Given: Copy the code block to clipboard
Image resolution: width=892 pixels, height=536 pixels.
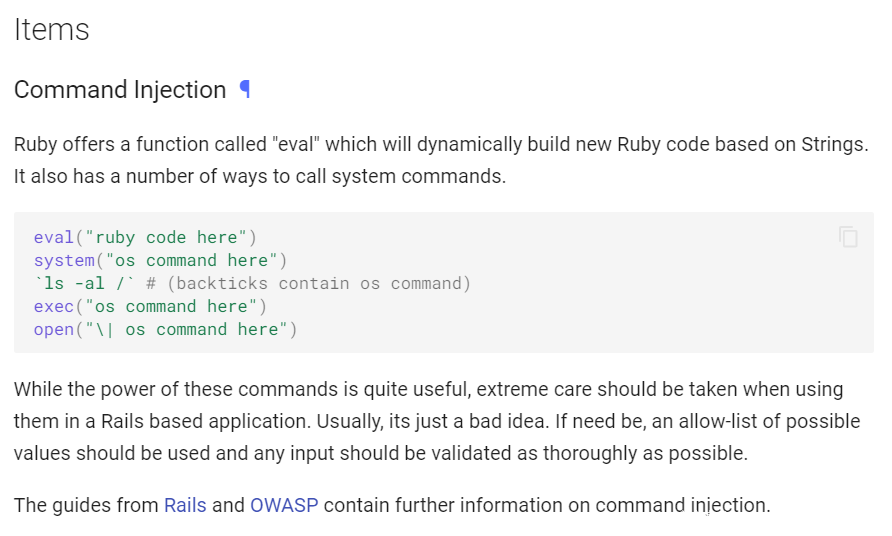Looking at the screenshot, I should (x=848, y=237).
